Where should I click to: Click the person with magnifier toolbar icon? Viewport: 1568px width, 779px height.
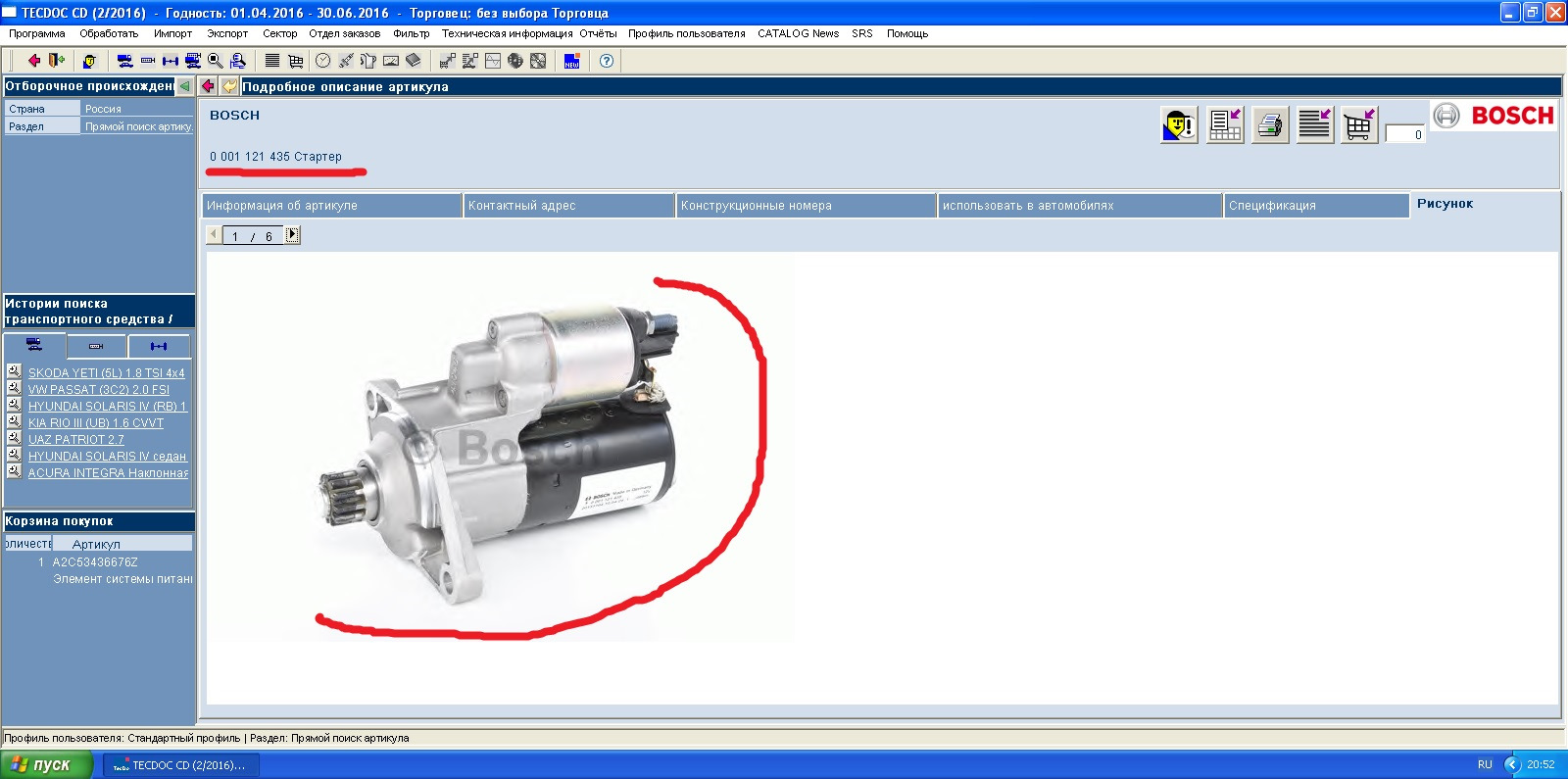pos(237,61)
